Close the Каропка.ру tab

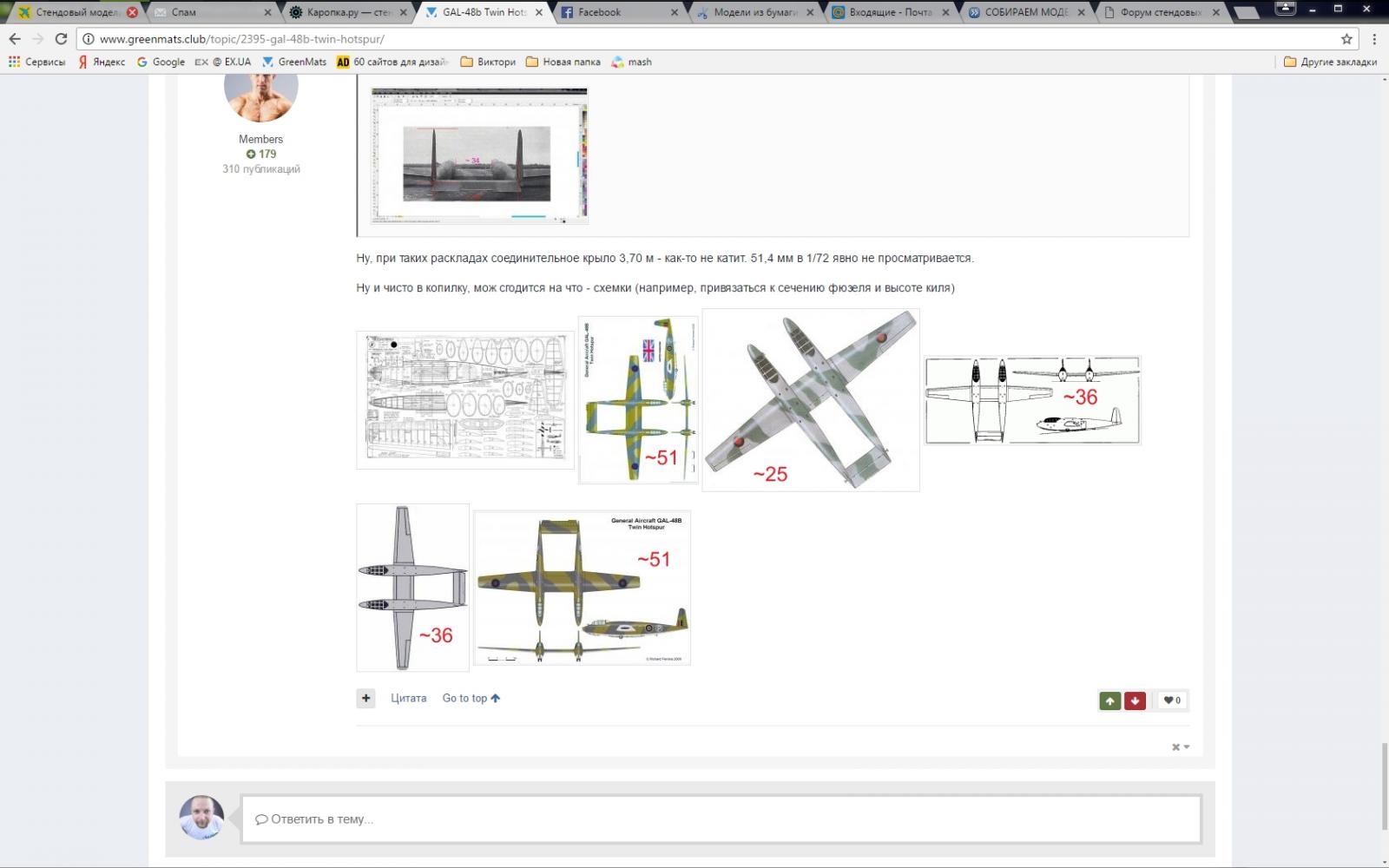click(403, 12)
